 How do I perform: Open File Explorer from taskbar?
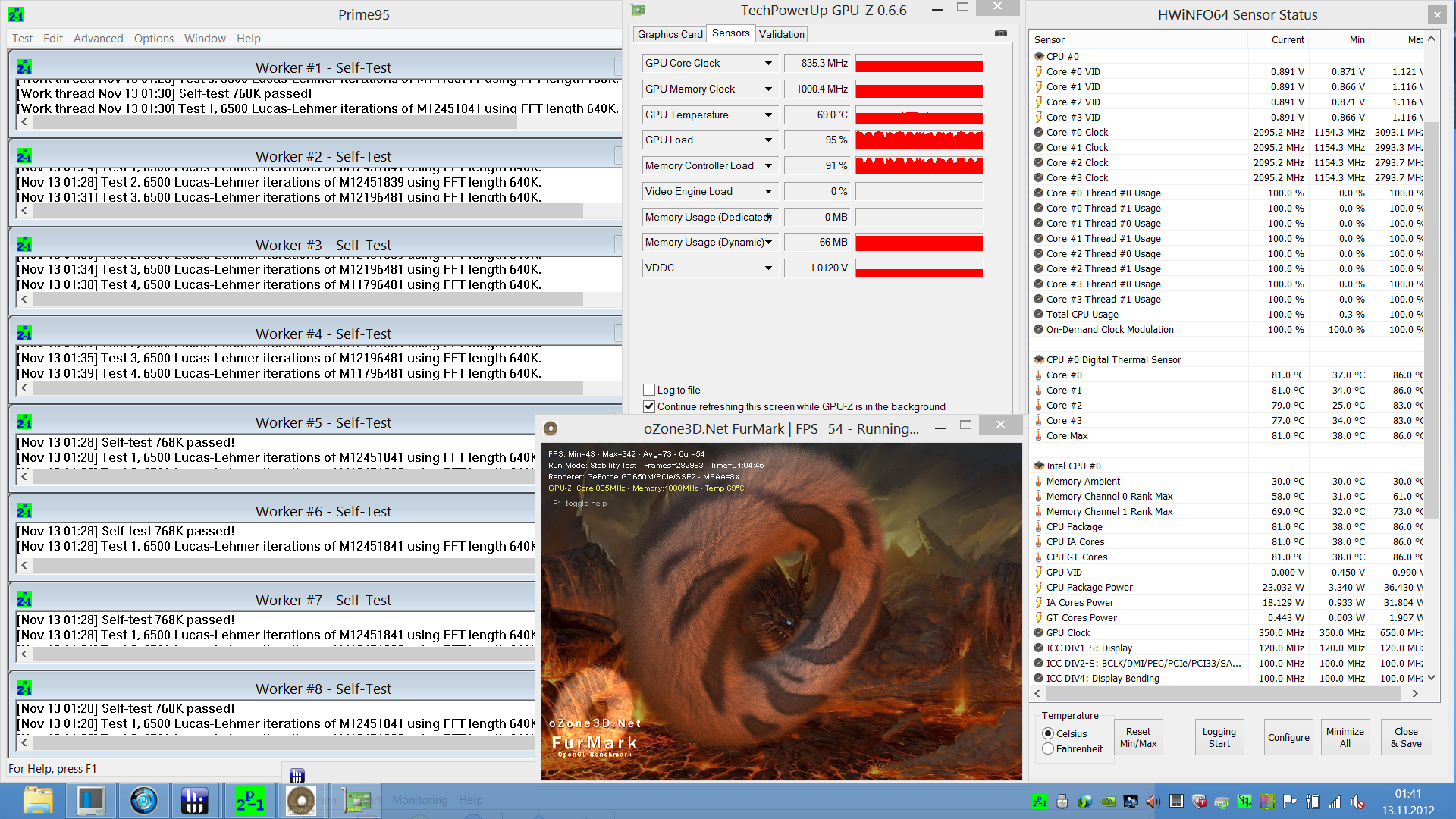tap(38, 801)
